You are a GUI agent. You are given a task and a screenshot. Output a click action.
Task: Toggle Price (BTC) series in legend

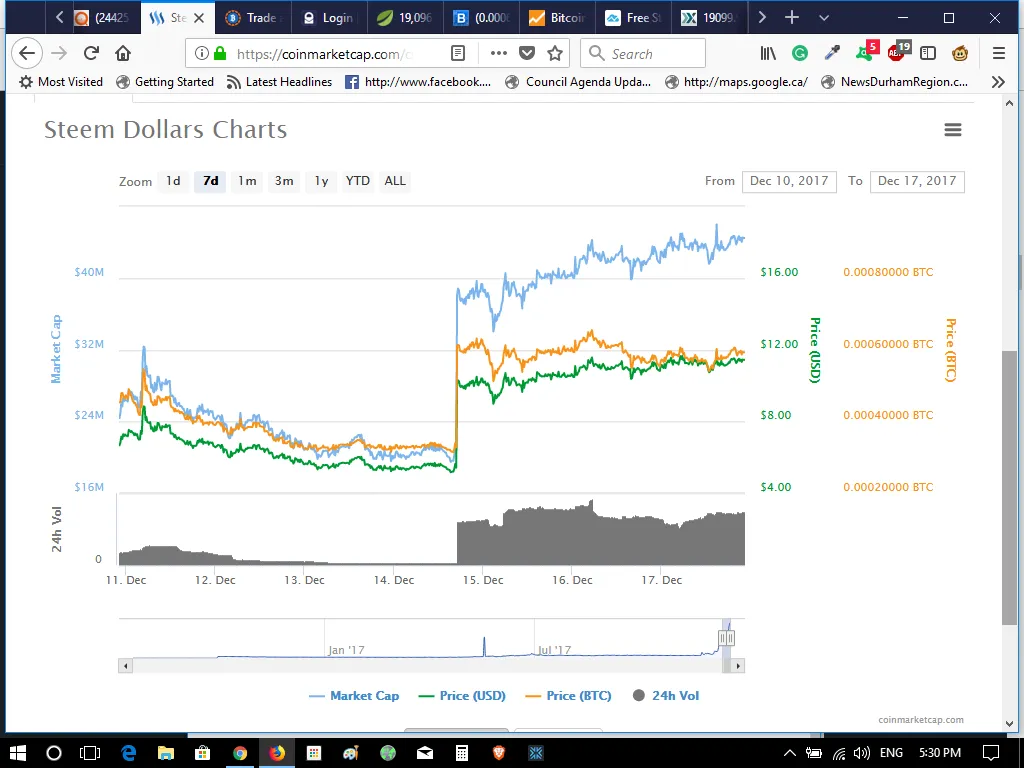569,696
